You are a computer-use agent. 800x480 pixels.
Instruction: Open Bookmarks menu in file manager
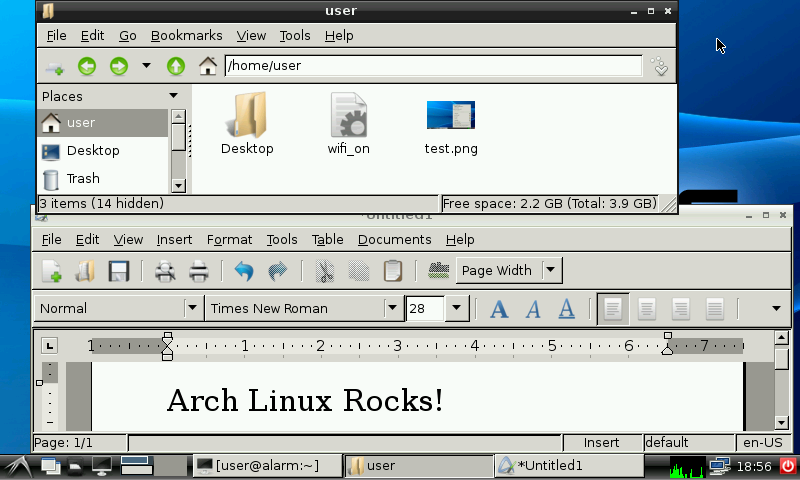coord(186,36)
